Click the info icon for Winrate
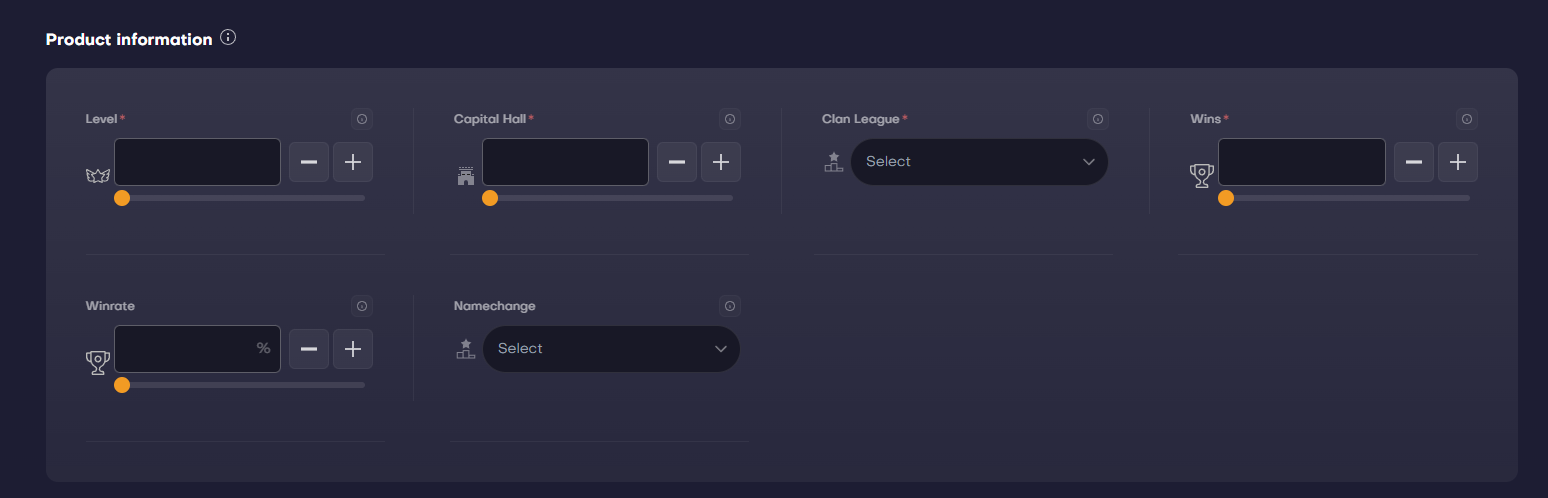The width and height of the screenshot is (1548, 498). click(362, 306)
